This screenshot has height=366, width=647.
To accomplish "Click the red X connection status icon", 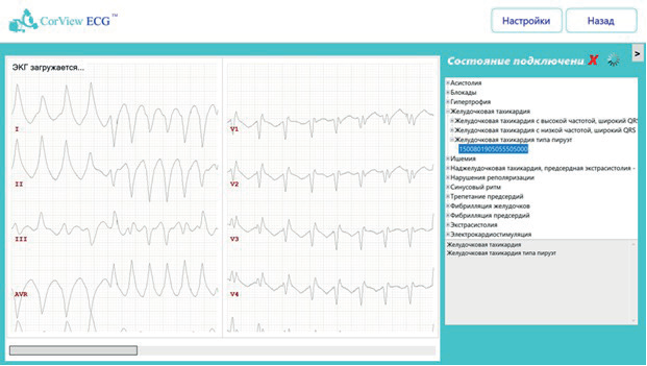I will (x=593, y=61).
